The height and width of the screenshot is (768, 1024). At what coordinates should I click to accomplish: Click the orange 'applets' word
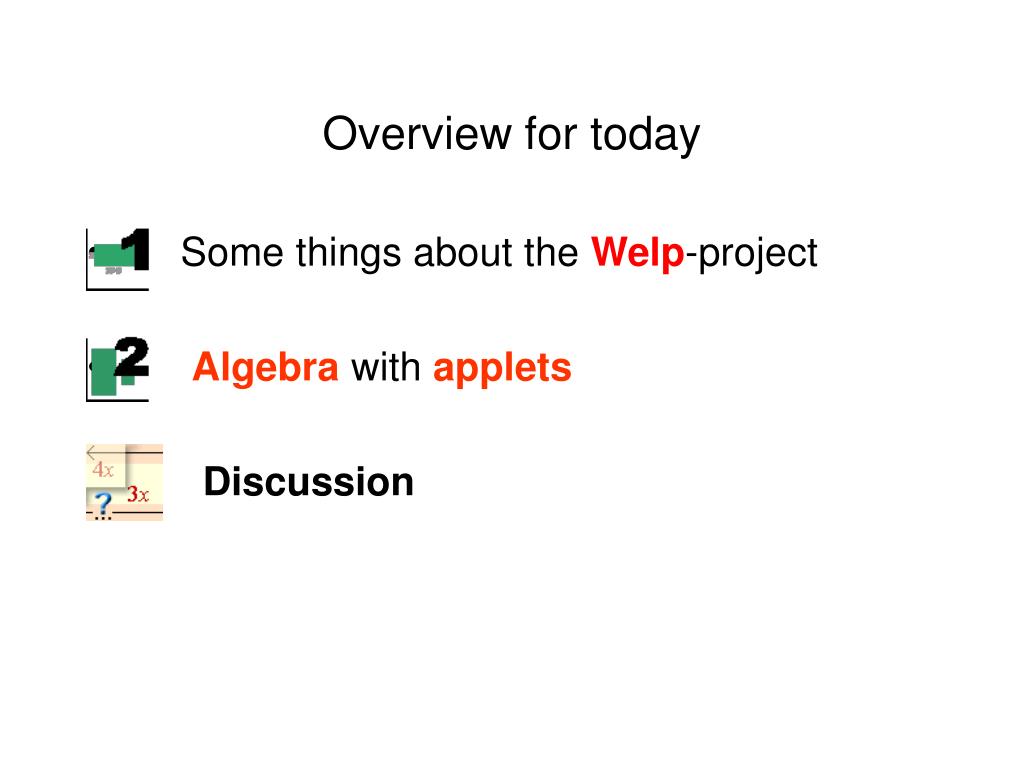coord(502,368)
